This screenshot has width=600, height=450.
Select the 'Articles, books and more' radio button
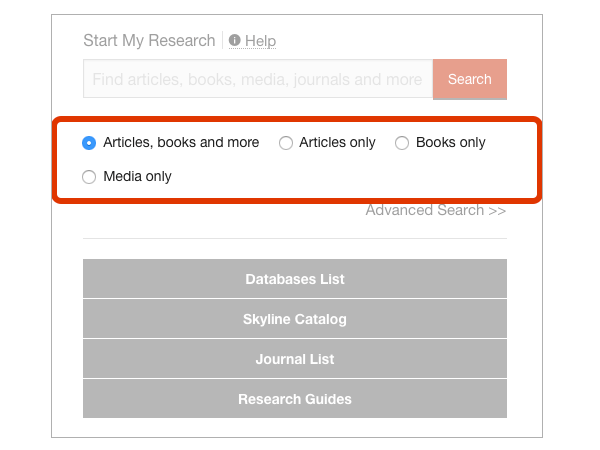click(89, 143)
